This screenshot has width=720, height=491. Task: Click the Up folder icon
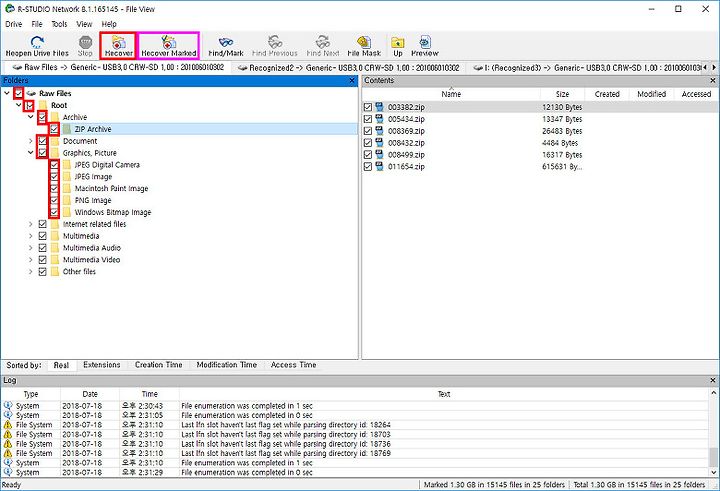(398, 43)
